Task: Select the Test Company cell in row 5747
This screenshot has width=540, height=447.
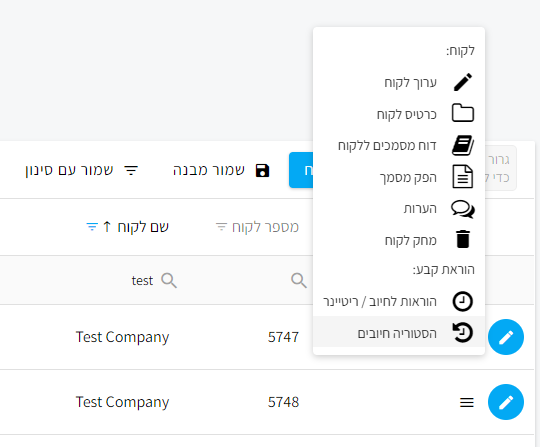Action: [122, 337]
